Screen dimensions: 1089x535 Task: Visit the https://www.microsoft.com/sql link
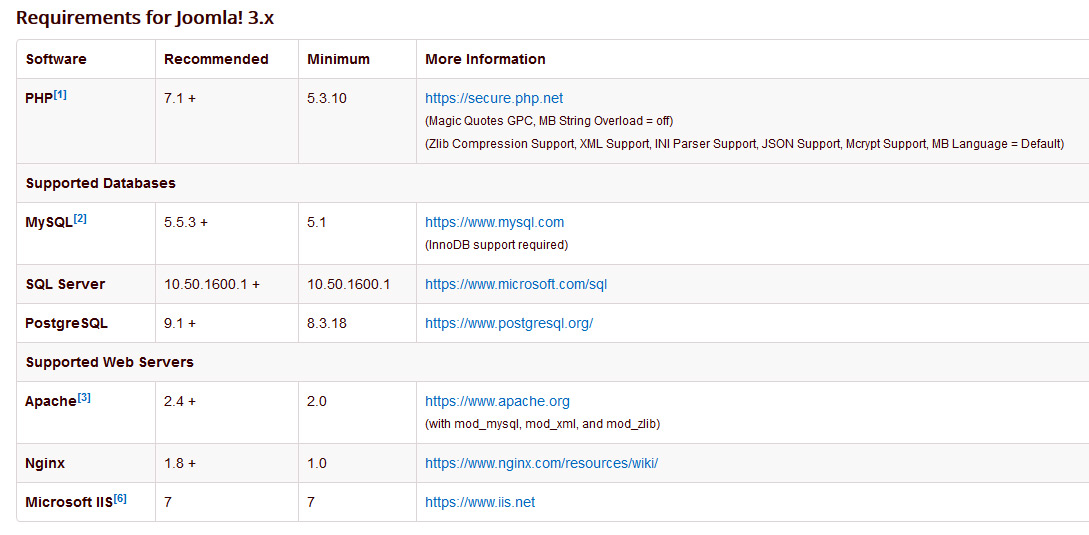tap(516, 284)
